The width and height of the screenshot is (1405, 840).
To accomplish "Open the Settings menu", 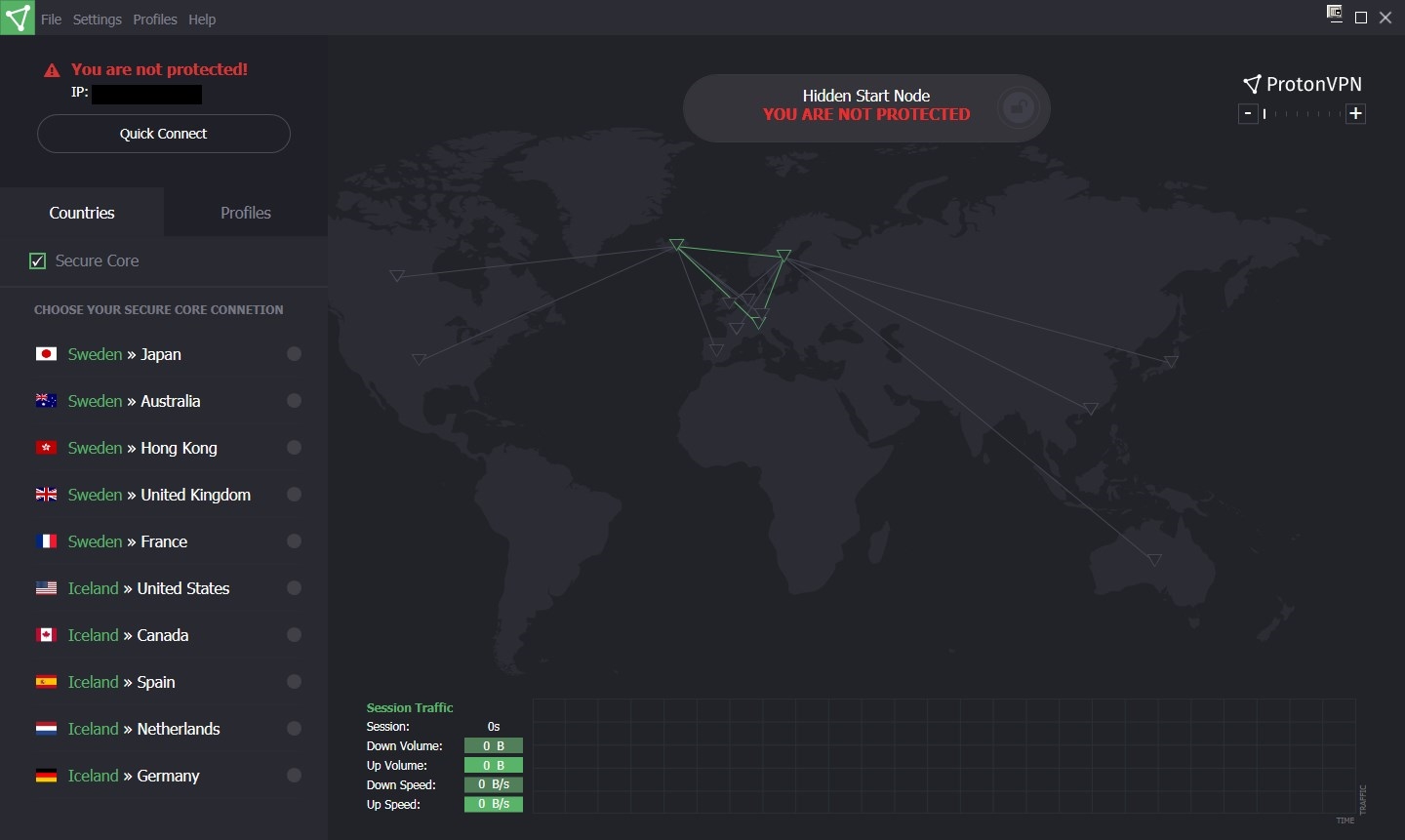I will (98, 20).
